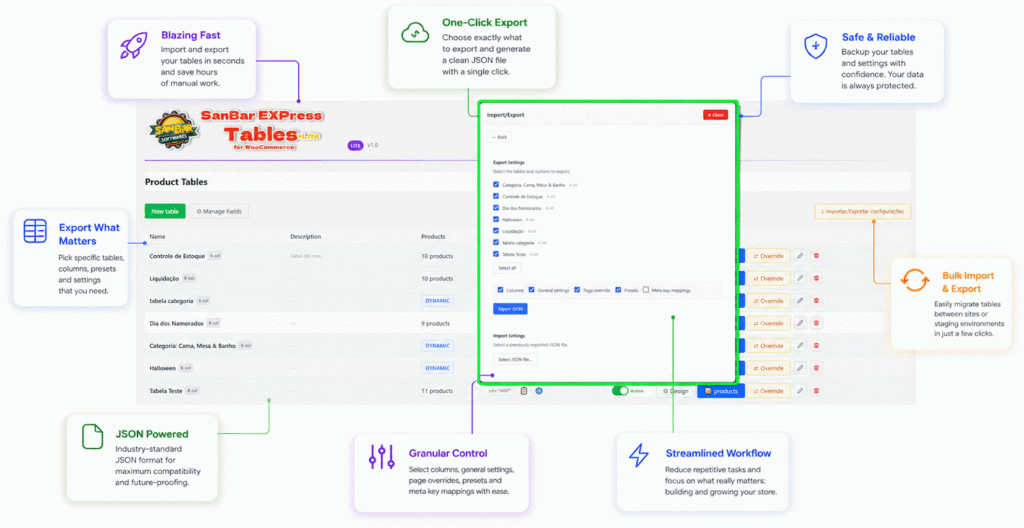Uncheck the Liquidação export checkbox
This screenshot has width=1024, height=528.
point(496,231)
